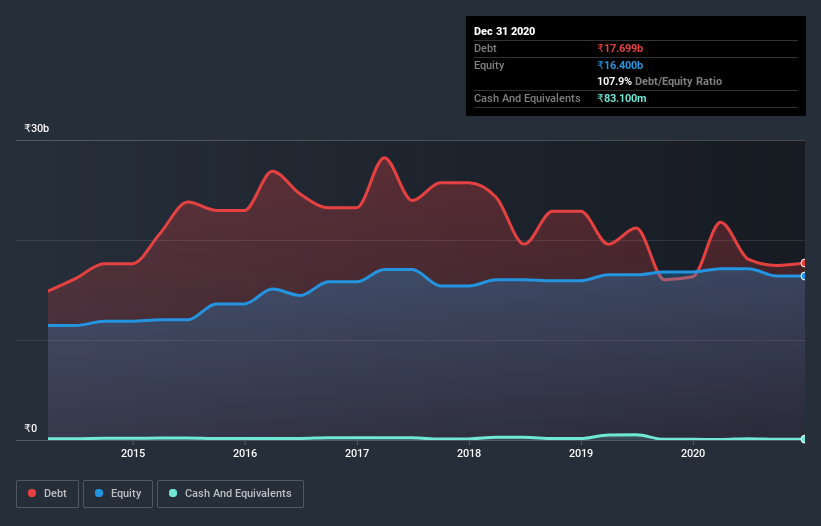Click the 107.9% Debt/Equity Ratio text
The image size is (821, 526).
pyautogui.click(x=660, y=81)
